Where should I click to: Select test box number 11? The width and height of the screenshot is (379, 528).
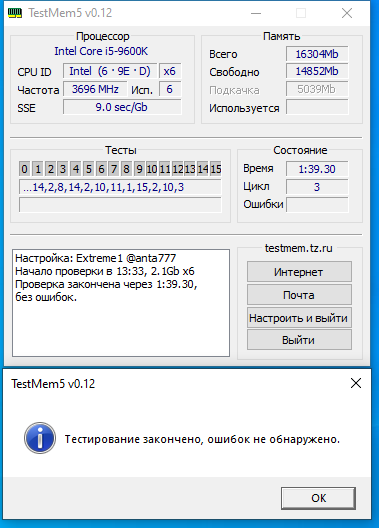point(165,169)
